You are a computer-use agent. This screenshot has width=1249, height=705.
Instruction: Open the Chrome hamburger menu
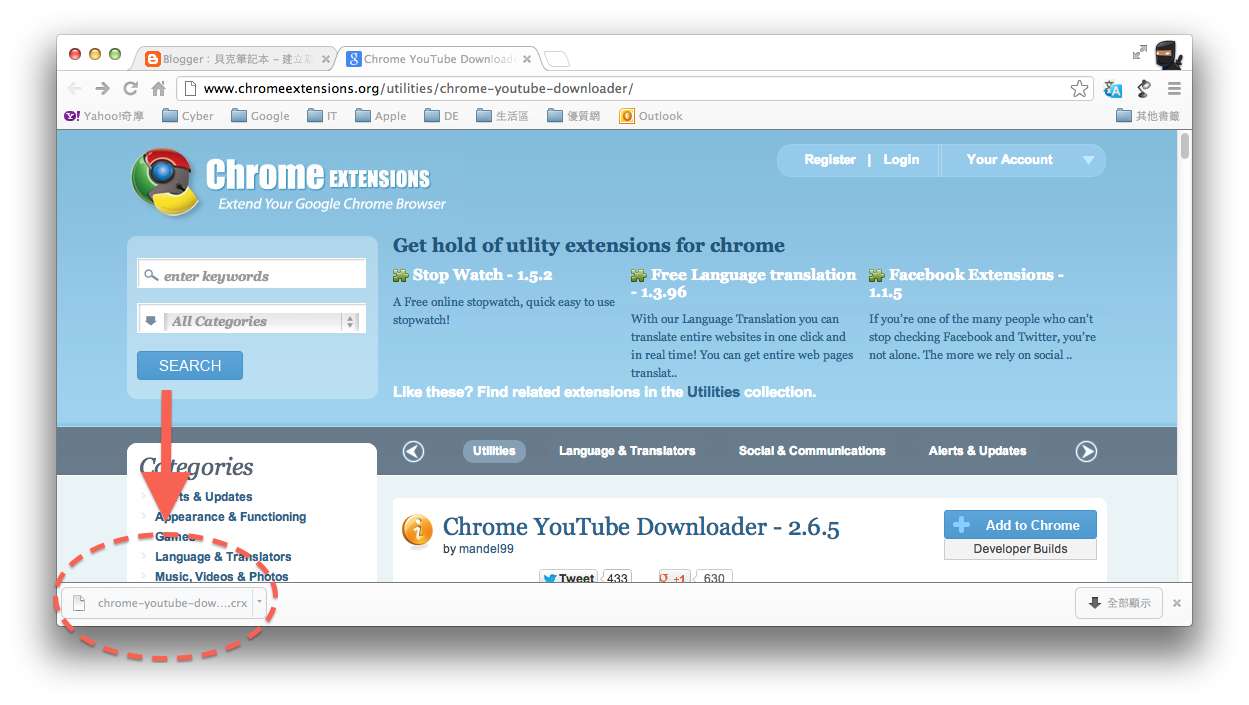point(1174,89)
